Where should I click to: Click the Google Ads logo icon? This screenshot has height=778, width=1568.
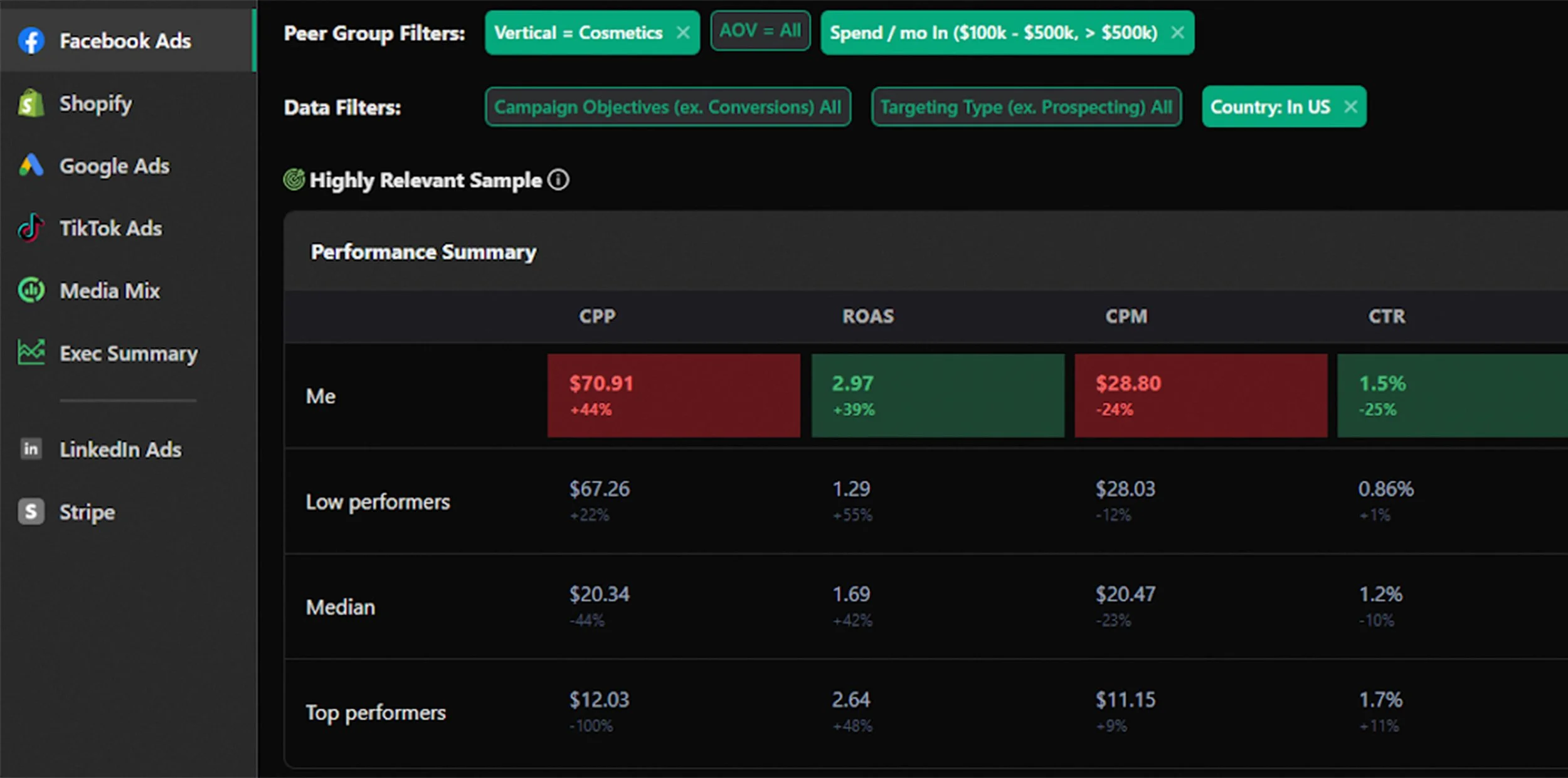(x=31, y=166)
